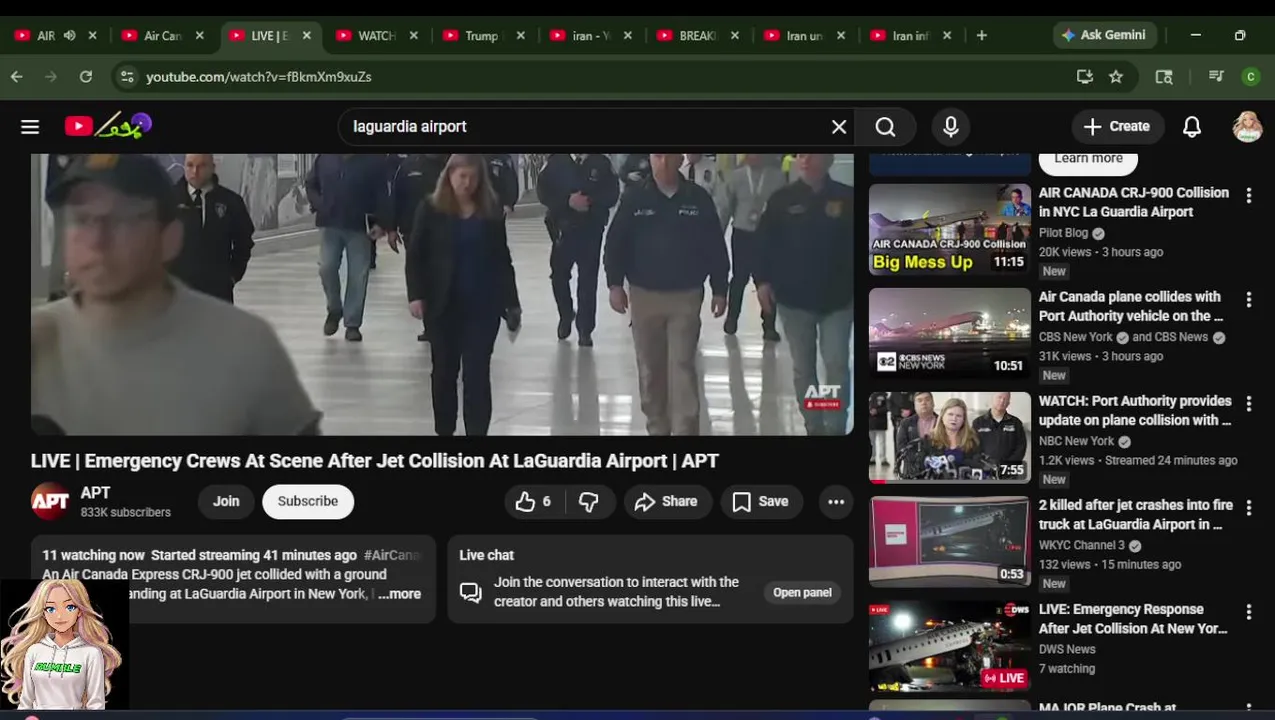Click video title text LIVE | Emergency Crews

pos(375,461)
